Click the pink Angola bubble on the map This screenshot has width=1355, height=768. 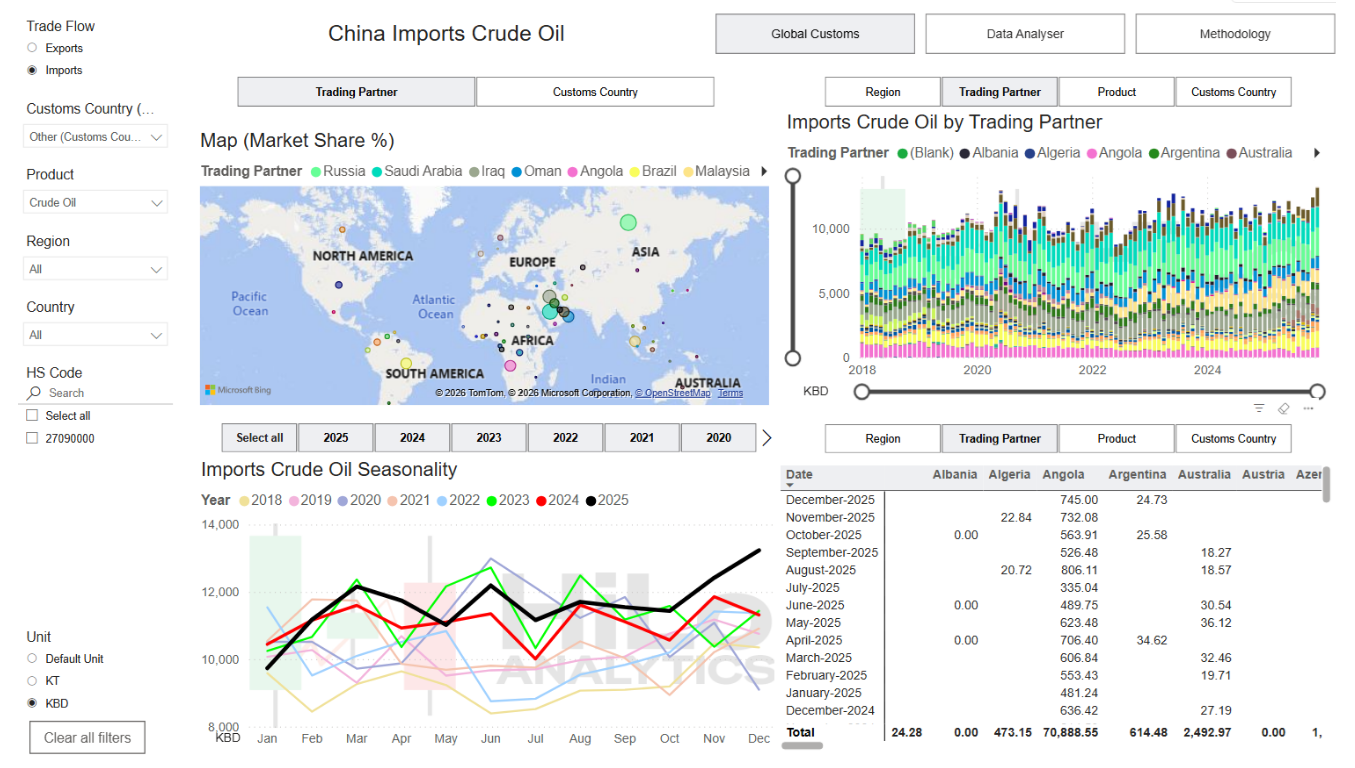coord(510,365)
